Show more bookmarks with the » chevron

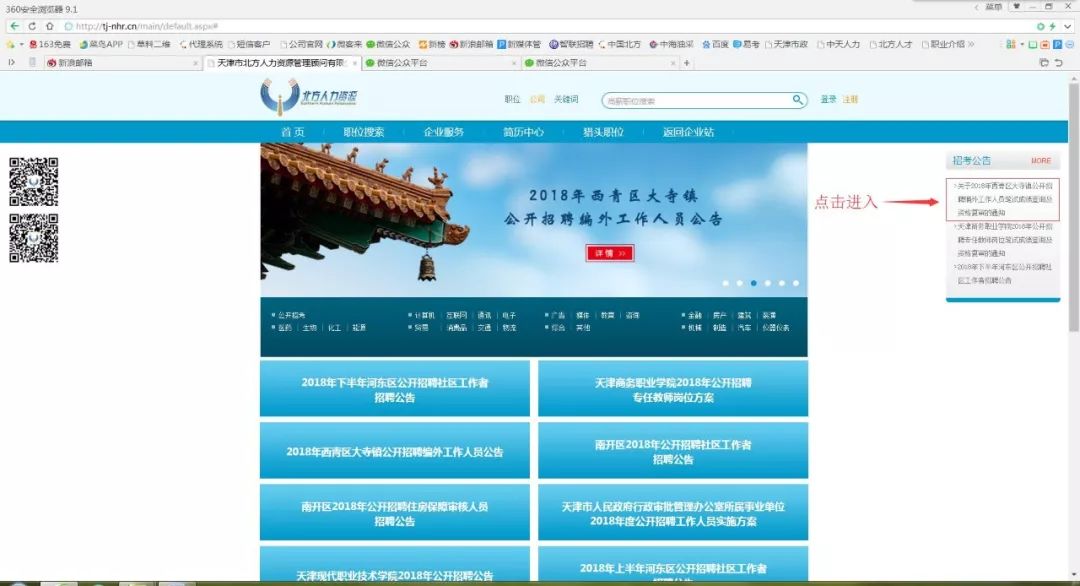971,44
